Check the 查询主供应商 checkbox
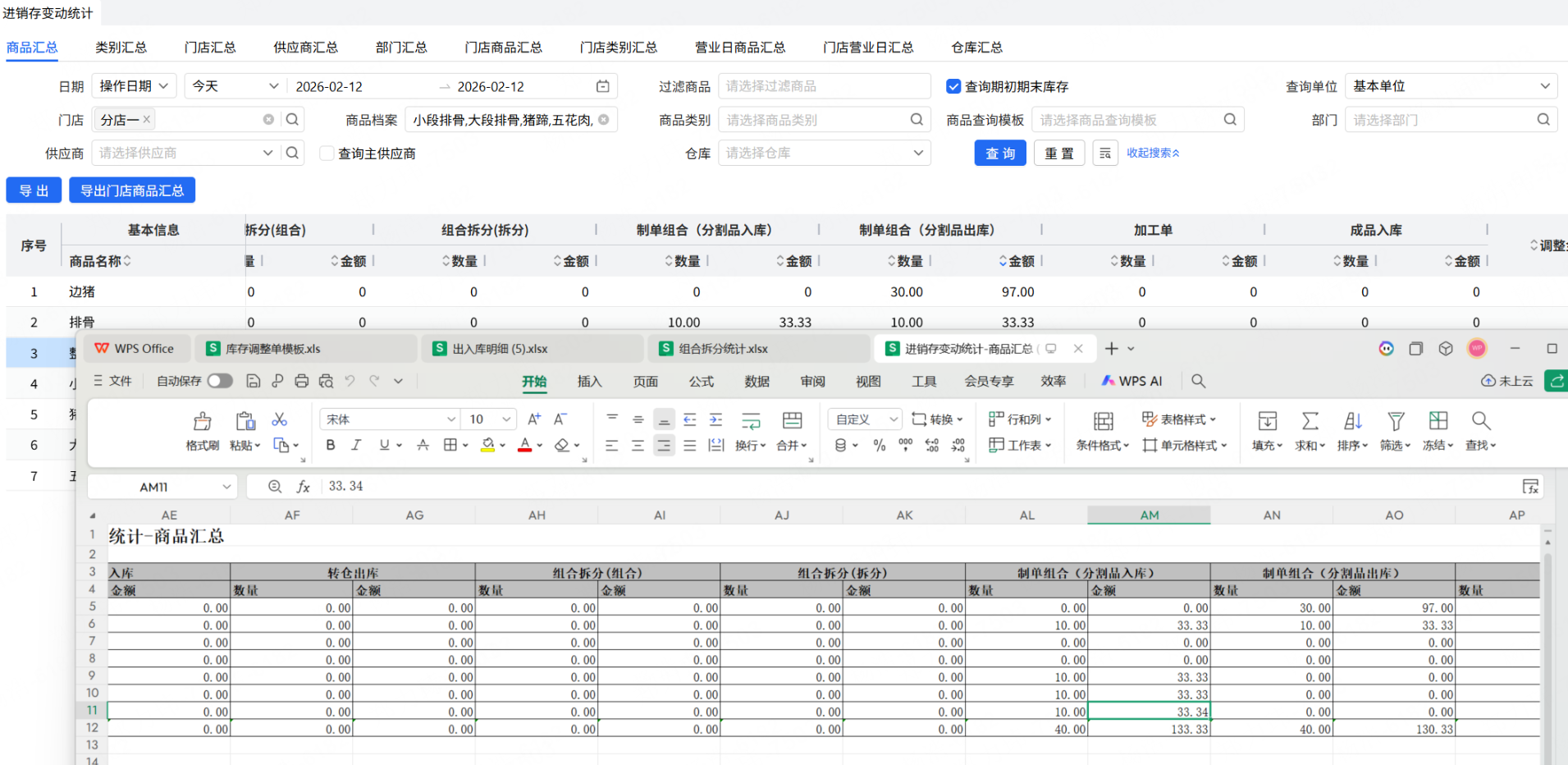 327,153
